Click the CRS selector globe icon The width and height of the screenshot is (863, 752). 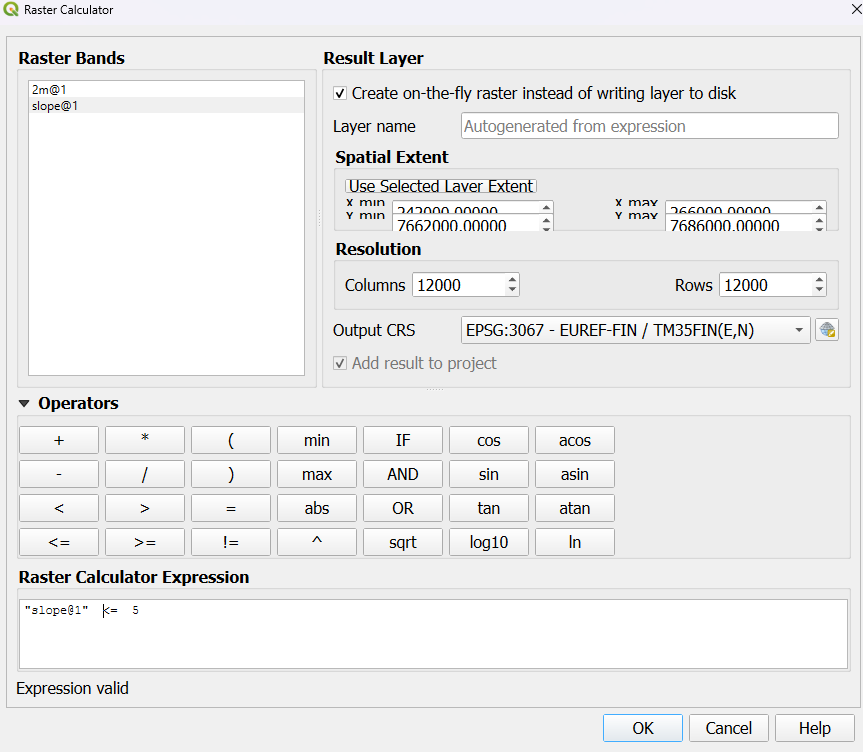827,330
